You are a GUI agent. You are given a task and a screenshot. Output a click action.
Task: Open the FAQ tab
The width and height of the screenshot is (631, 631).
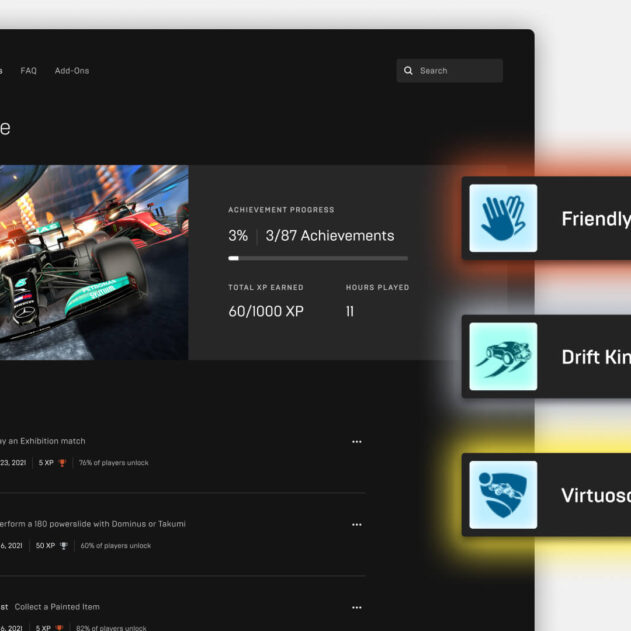tap(29, 71)
